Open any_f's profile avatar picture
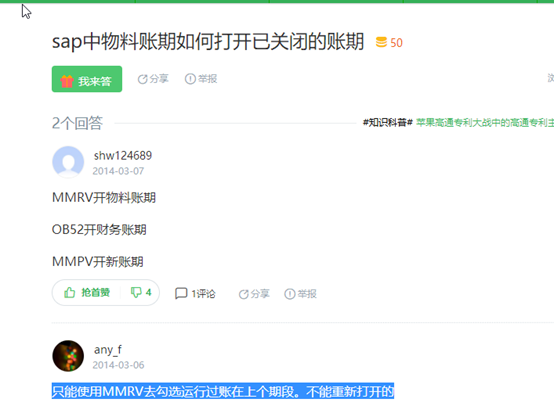 pos(68,356)
